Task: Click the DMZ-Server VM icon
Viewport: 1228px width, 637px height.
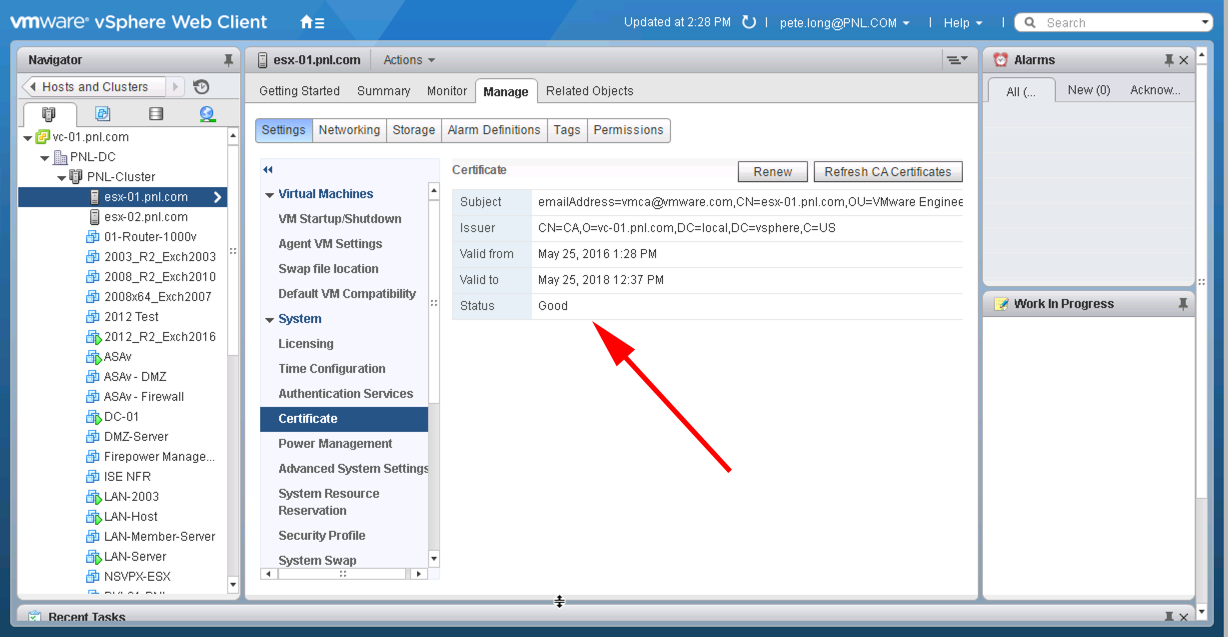Action: pos(93,437)
